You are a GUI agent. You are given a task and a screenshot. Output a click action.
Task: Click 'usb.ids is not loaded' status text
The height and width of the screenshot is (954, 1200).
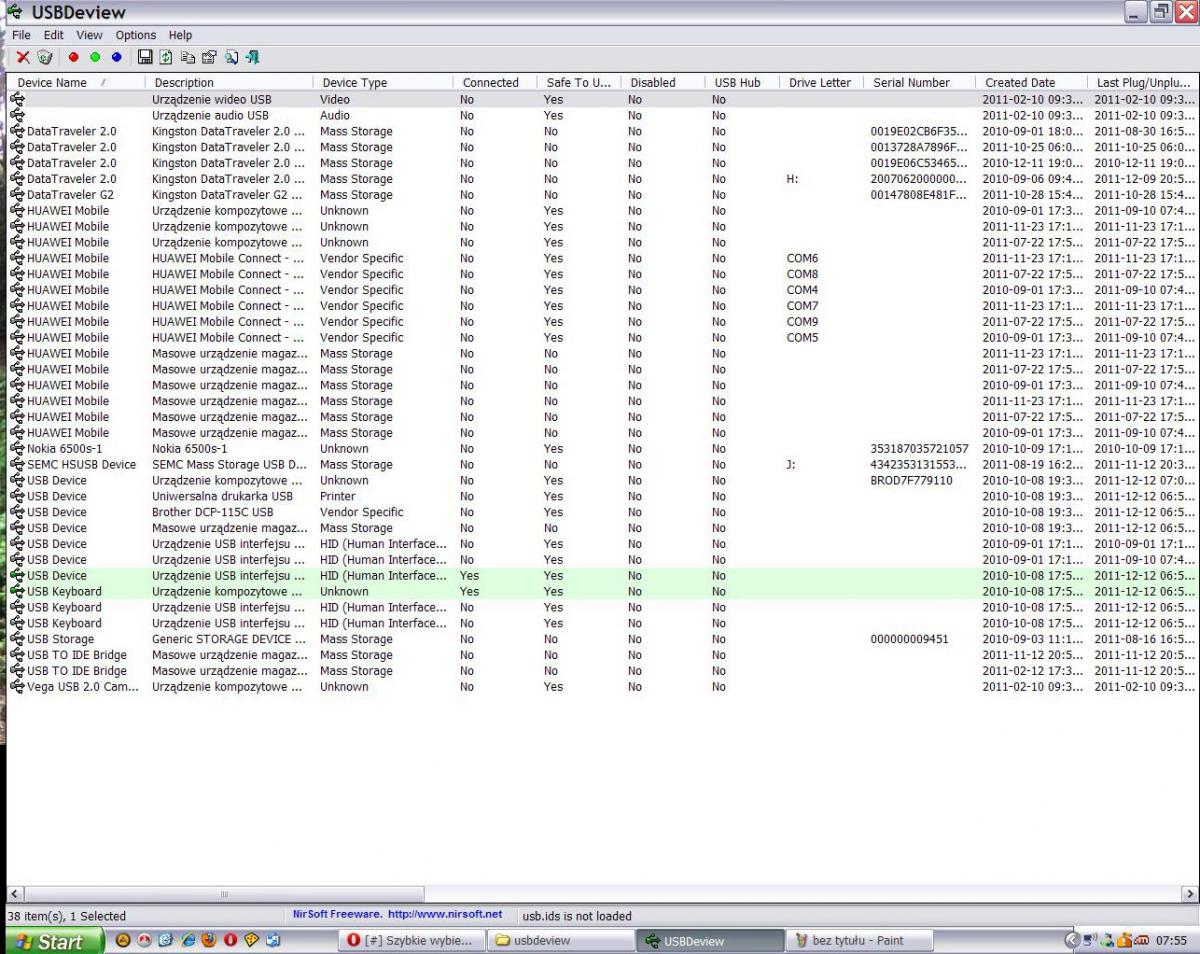pos(577,916)
